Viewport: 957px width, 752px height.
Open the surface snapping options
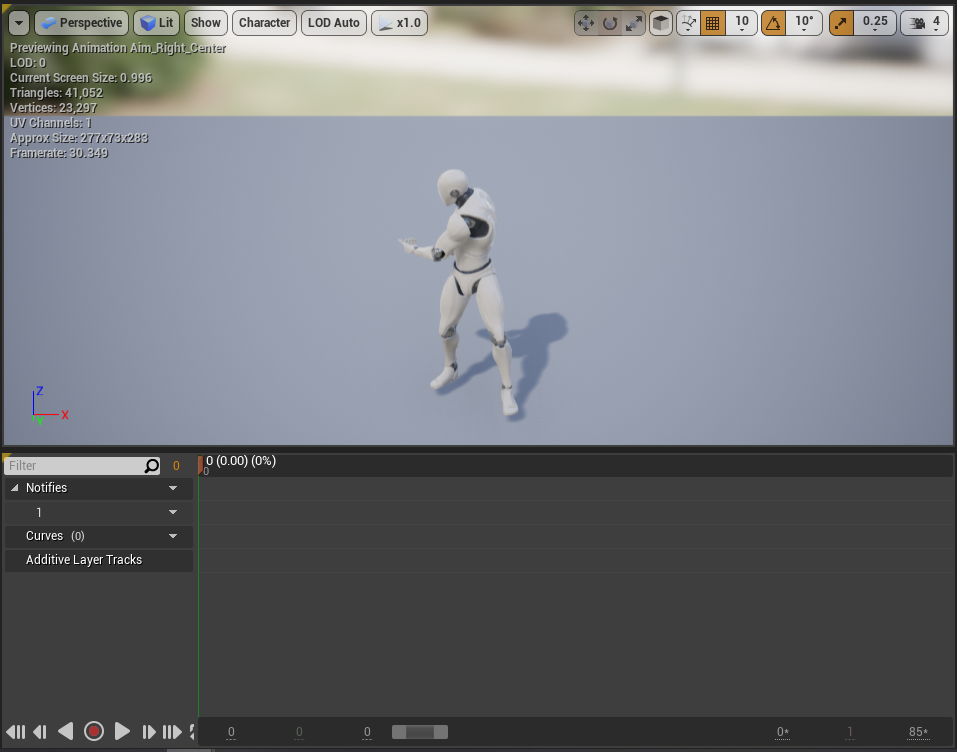[688, 23]
